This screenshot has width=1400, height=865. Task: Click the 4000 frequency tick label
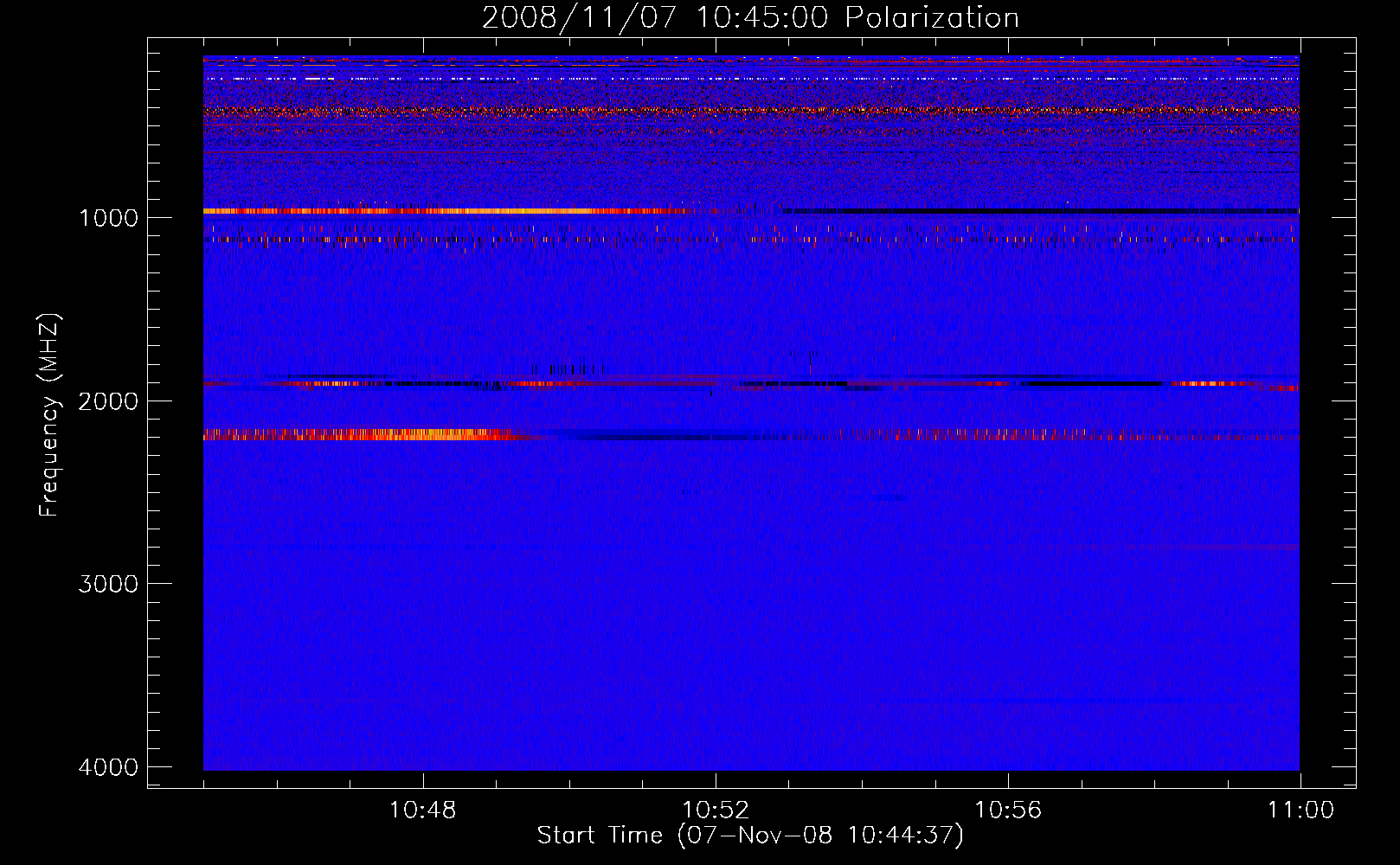pos(108,767)
